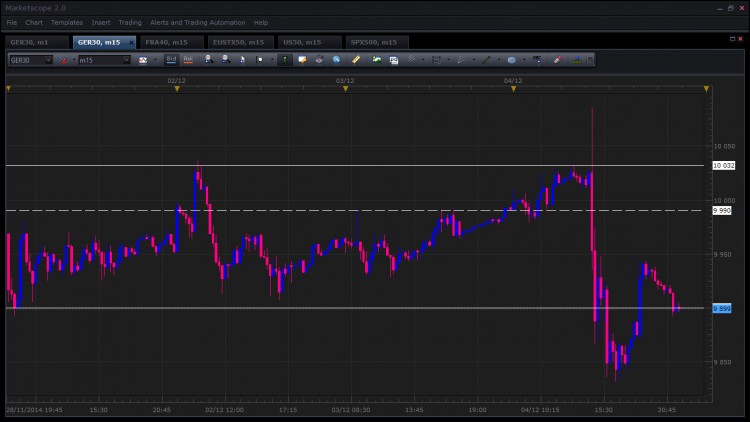Toggle the green indicator icon
The height and width of the screenshot is (422, 750).
coord(285,60)
